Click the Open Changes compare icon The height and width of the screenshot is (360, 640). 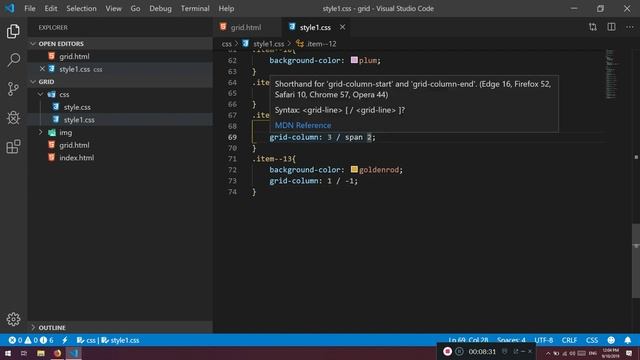(x=593, y=27)
